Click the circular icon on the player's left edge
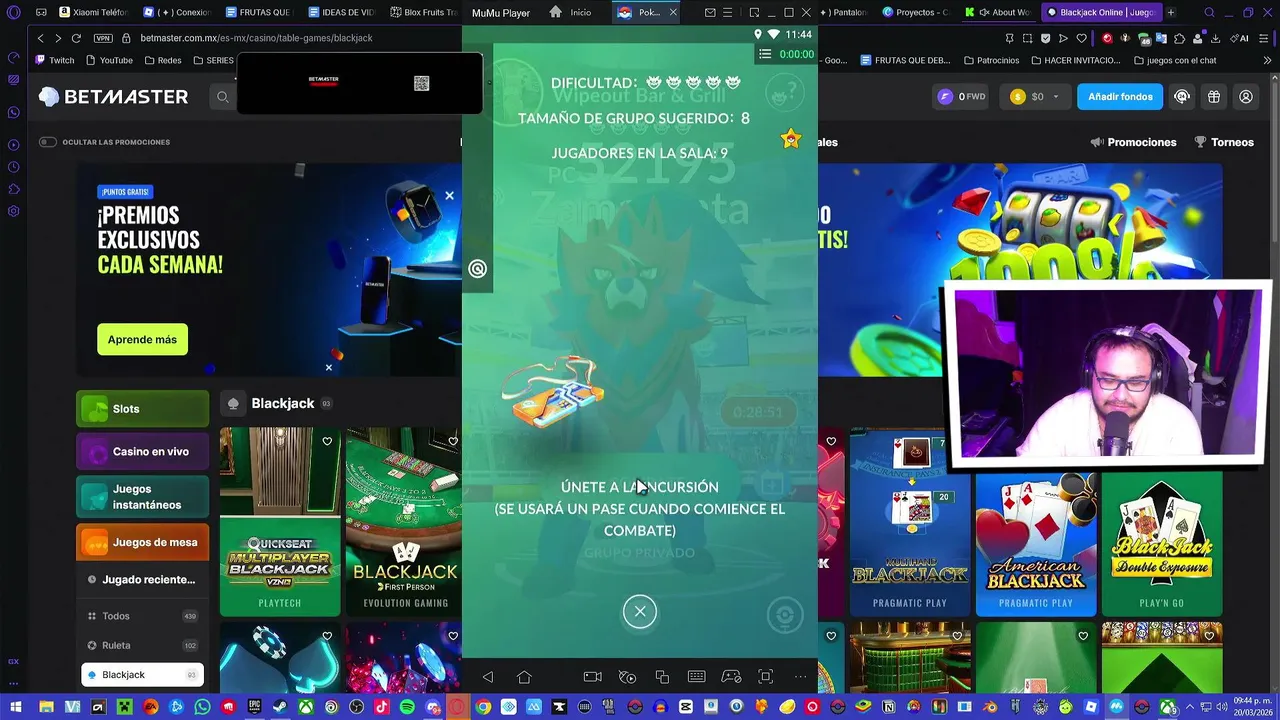Screen dimensions: 1280x720 tap(478, 268)
